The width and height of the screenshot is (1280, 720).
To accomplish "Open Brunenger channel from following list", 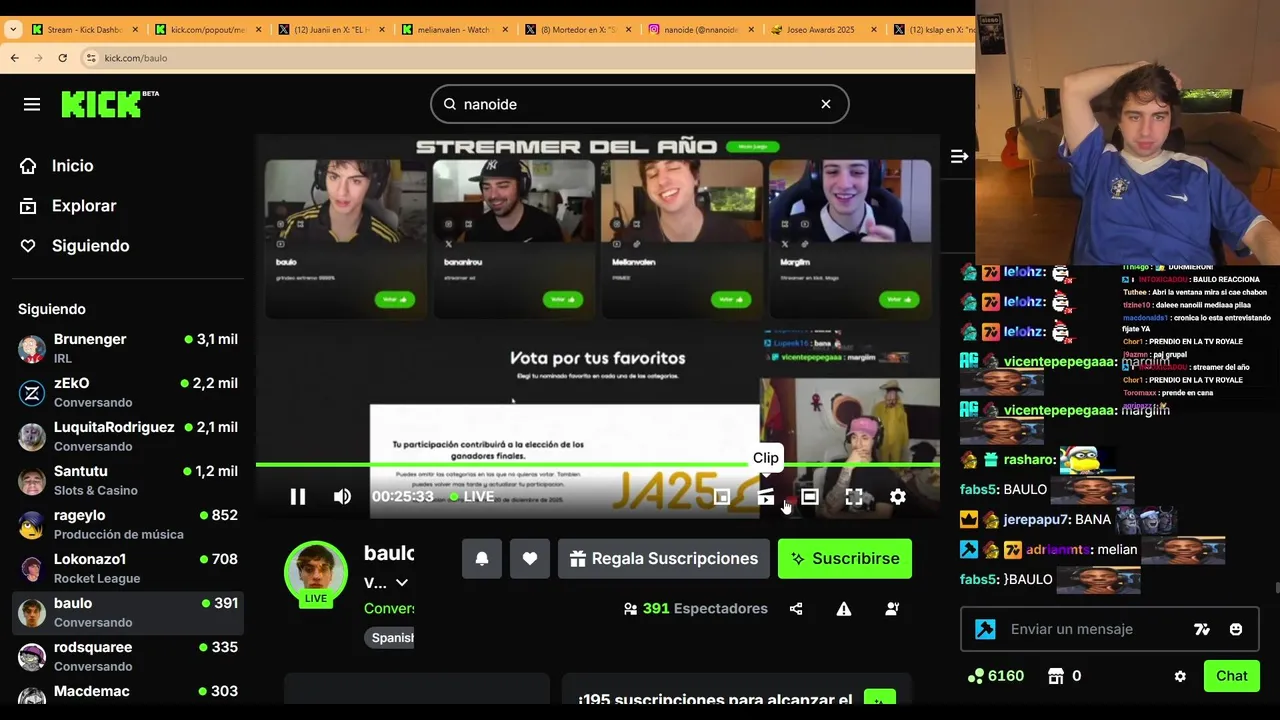I will pos(128,348).
